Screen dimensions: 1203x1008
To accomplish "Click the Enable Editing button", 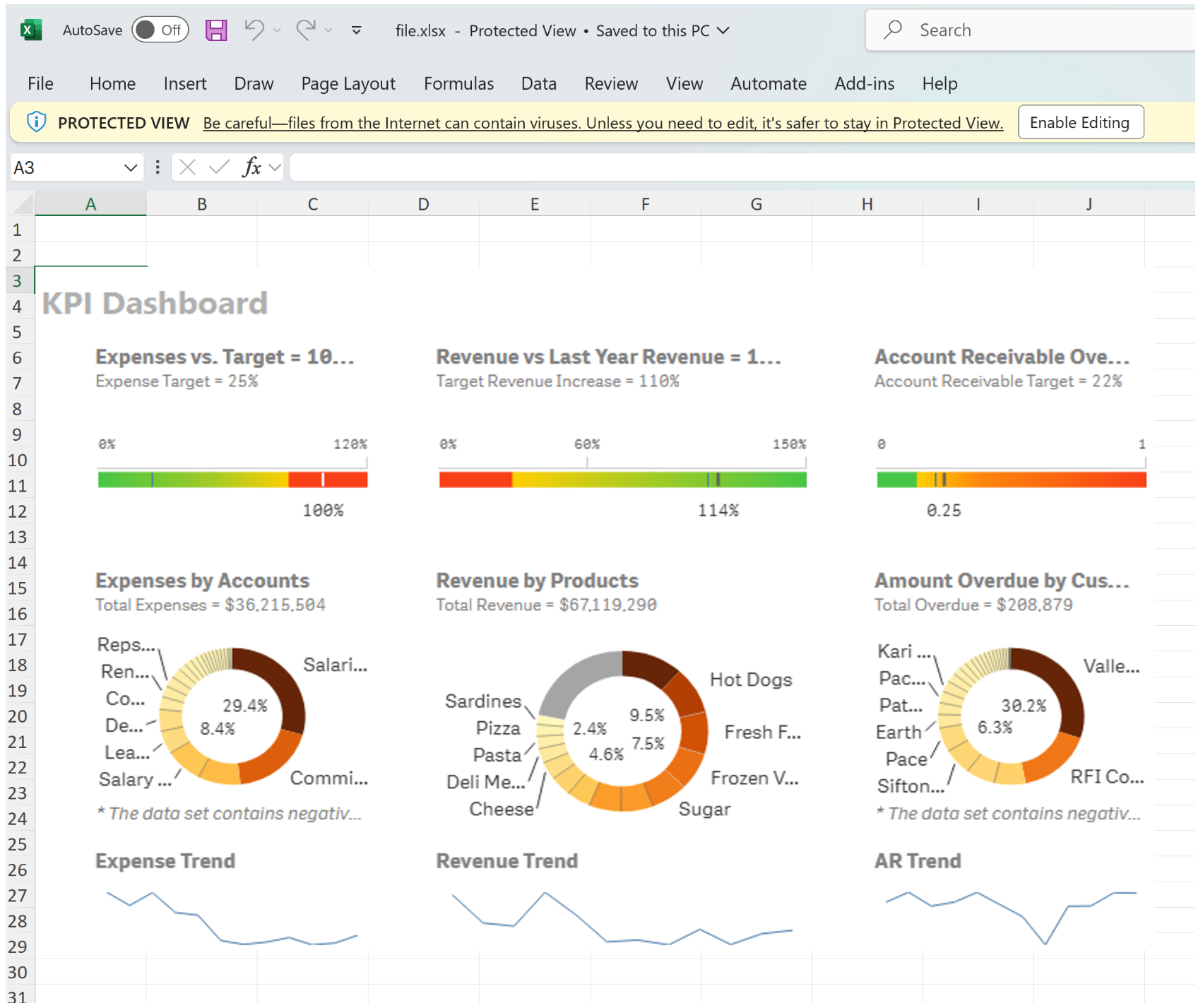I will click(1079, 122).
